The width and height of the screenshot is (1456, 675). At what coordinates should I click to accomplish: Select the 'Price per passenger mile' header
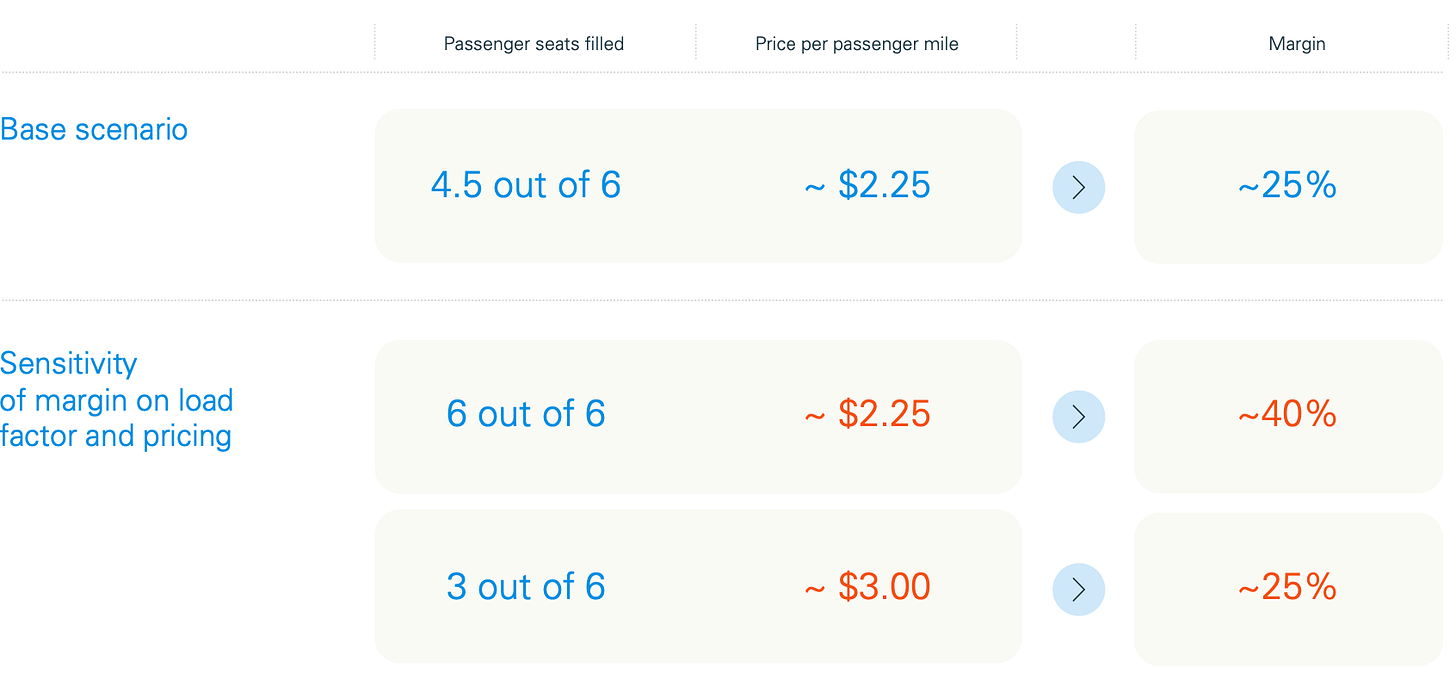click(x=856, y=44)
